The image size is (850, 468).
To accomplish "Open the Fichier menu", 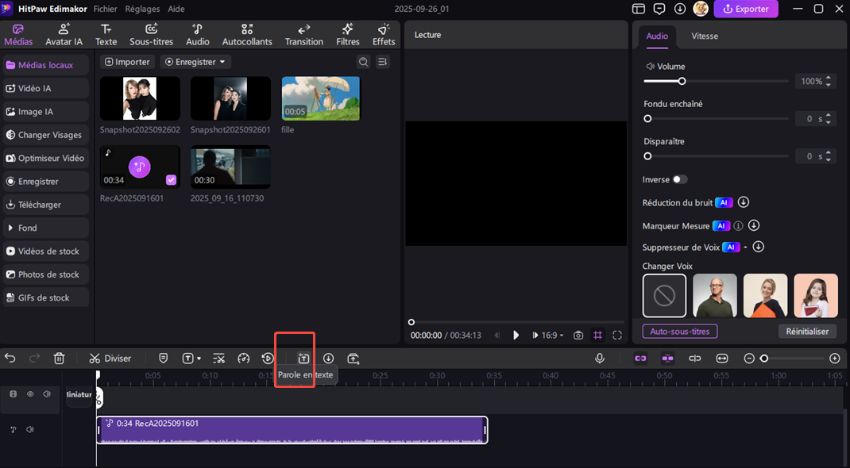I will (105, 9).
